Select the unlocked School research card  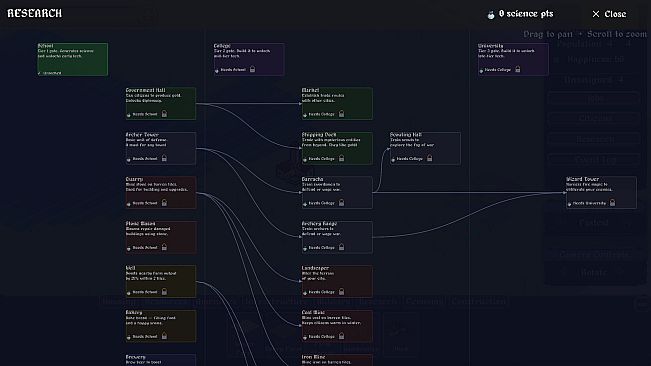73,59
